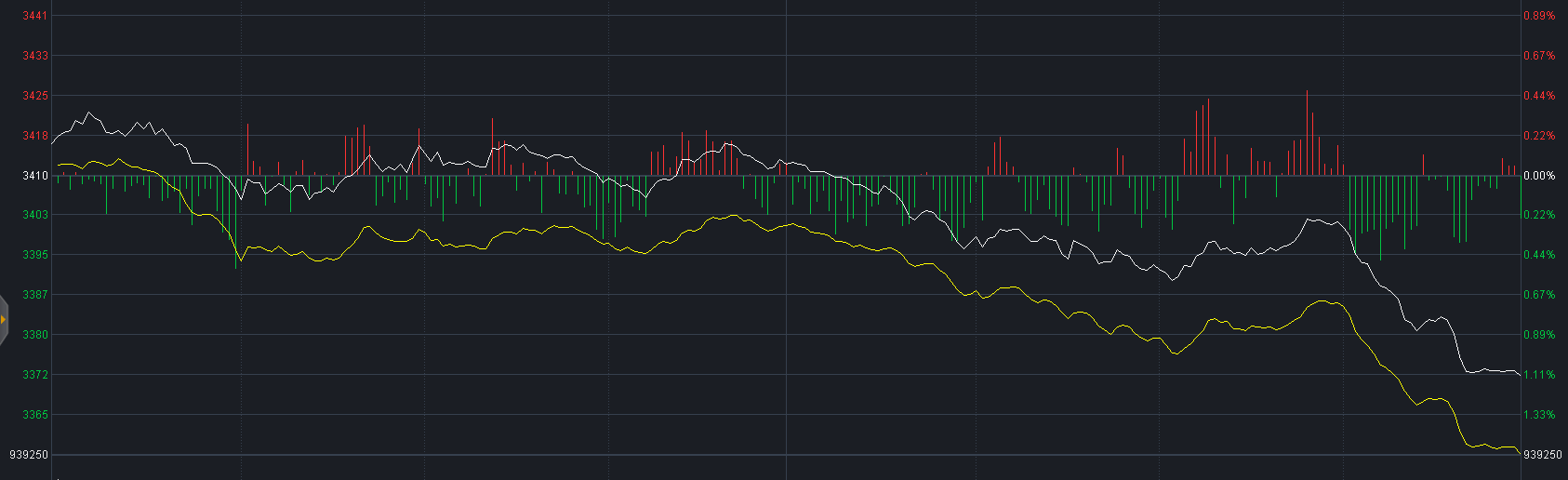The height and width of the screenshot is (480, 1568).
Task: Select the 3410 baseline price label
Action: (x=35, y=176)
